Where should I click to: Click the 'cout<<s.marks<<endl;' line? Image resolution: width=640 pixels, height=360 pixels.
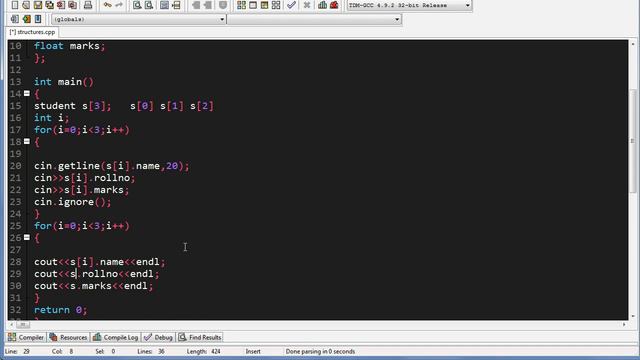click(93, 286)
